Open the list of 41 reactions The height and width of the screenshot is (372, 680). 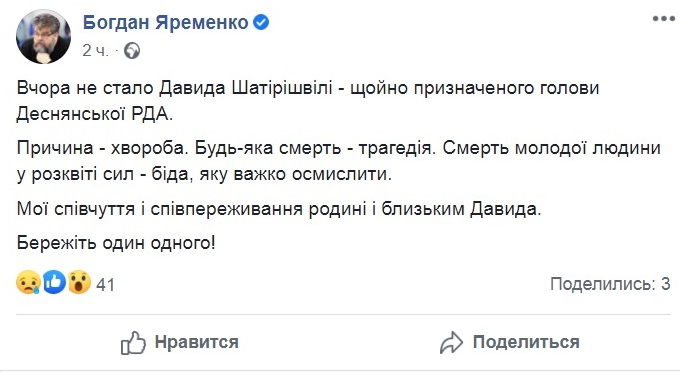[105, 285]
